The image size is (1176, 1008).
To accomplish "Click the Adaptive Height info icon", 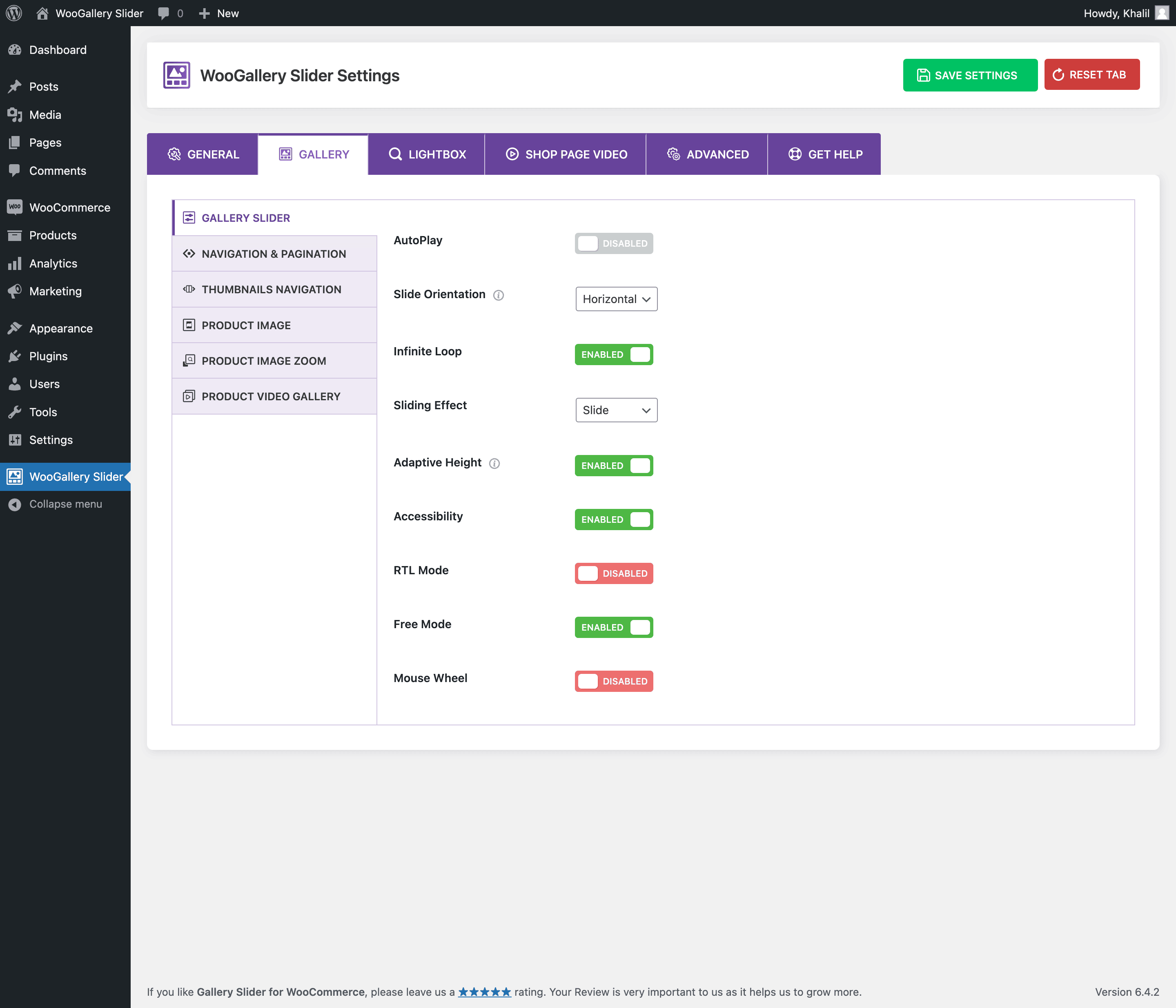I will [494, 463].
